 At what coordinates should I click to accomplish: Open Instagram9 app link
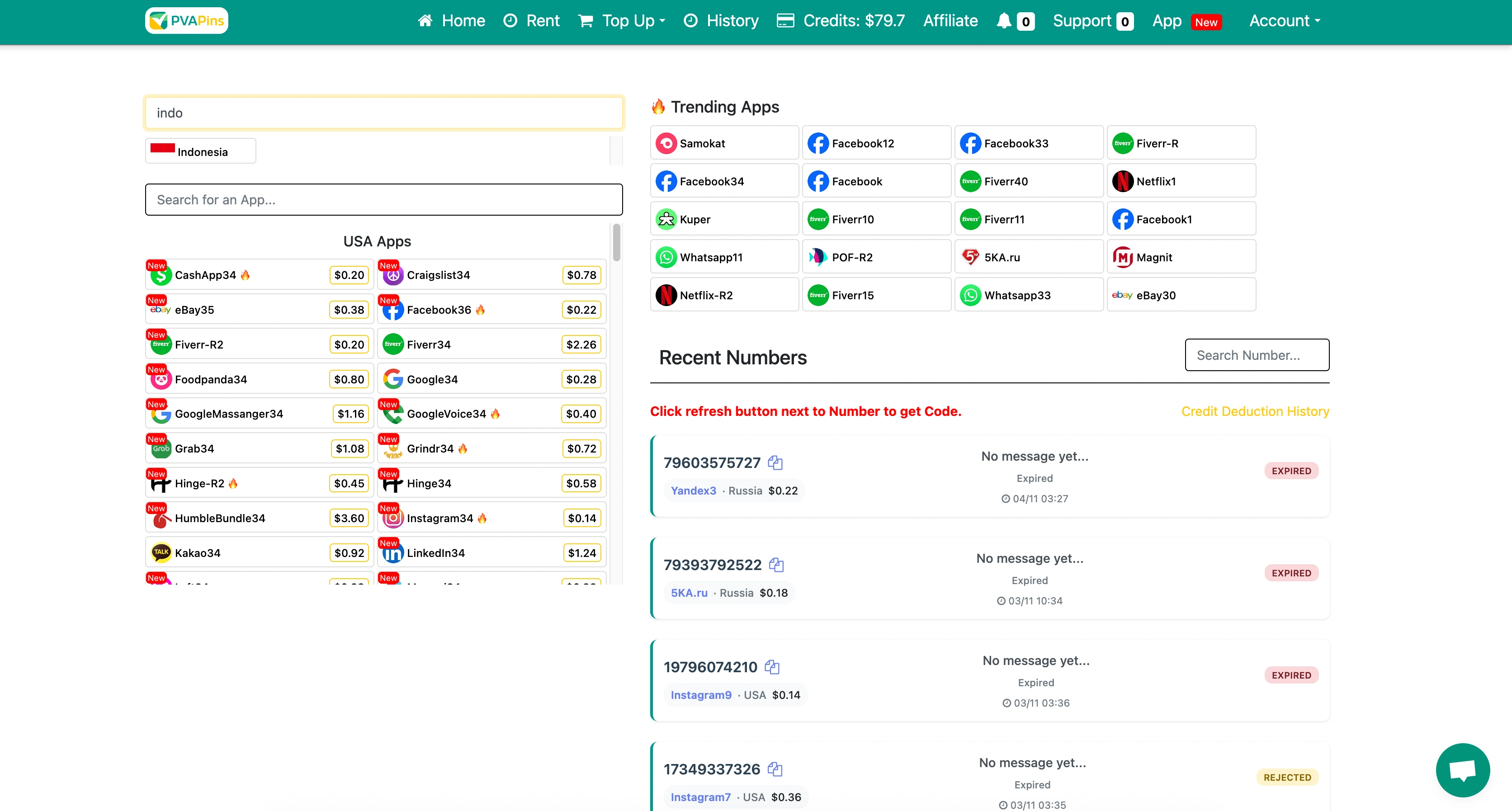pyautogui.click(x=701, y=695)
